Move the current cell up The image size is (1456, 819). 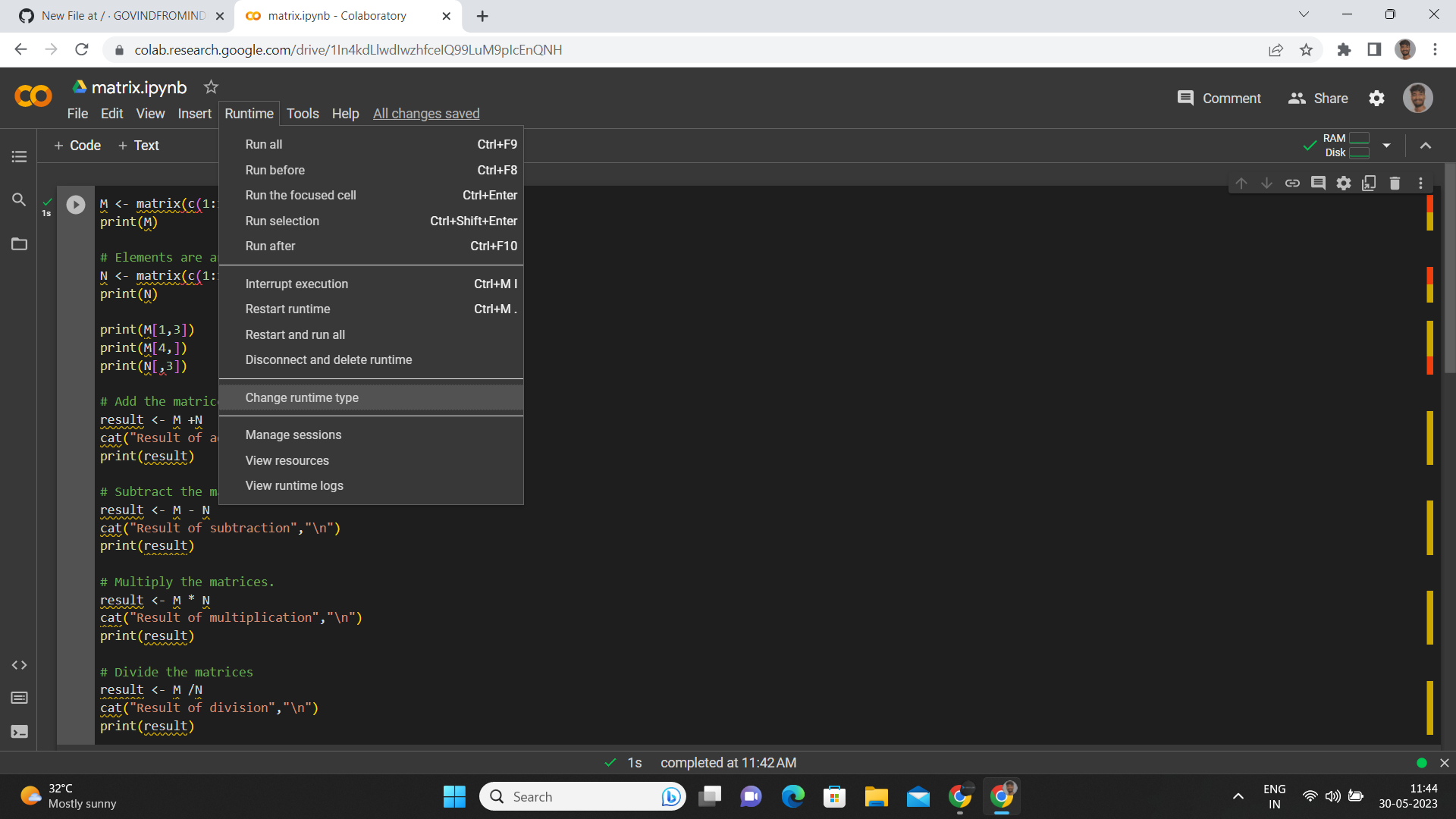[1241, 183]
